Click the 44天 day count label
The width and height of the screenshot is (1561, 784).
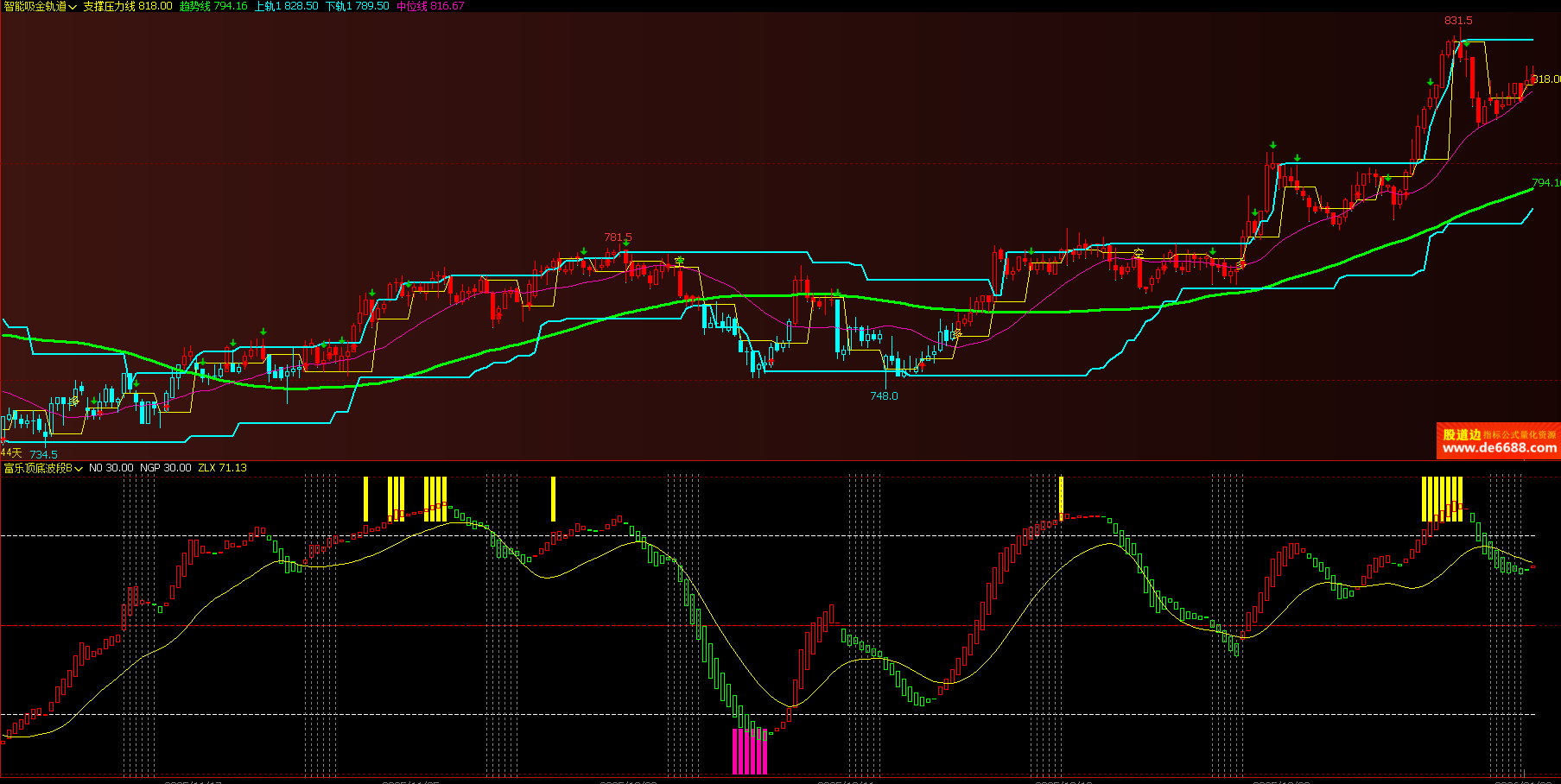click(x=11, y=452)
